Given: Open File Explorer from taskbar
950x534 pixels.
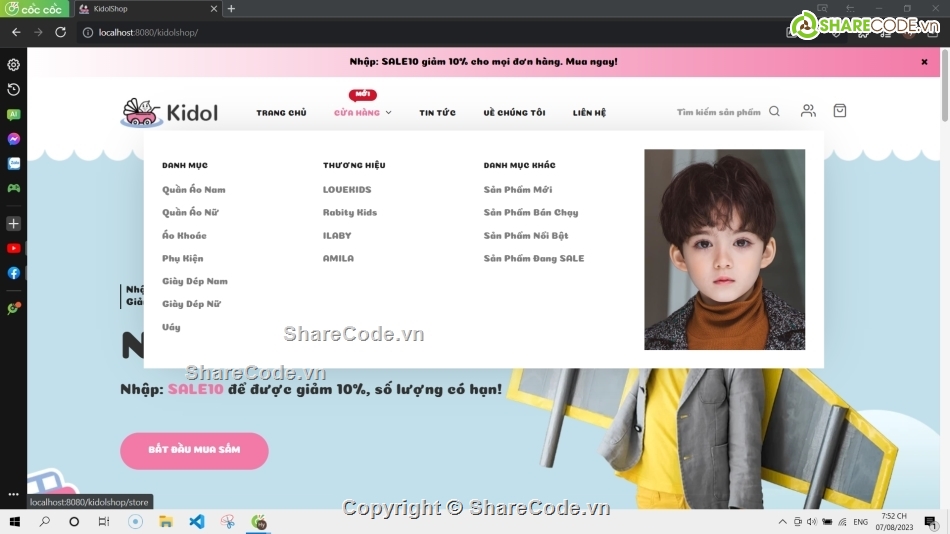Looking at the screenshot, I should point(165,522).
